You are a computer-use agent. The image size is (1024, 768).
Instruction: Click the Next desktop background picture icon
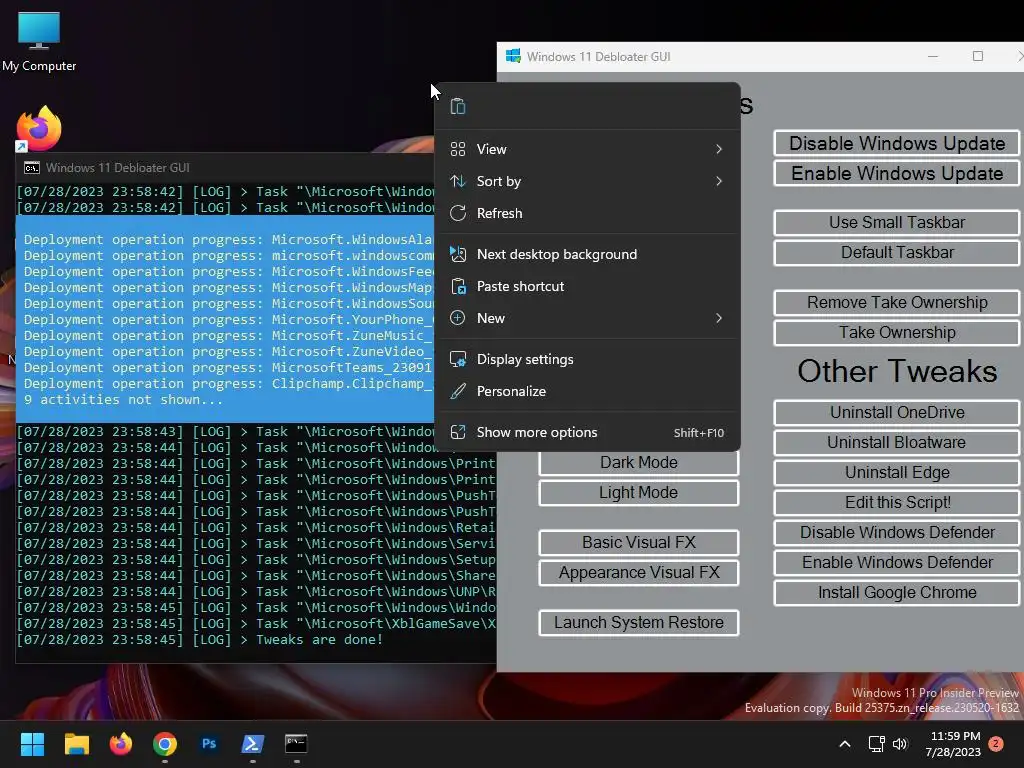tap(458, 254)
